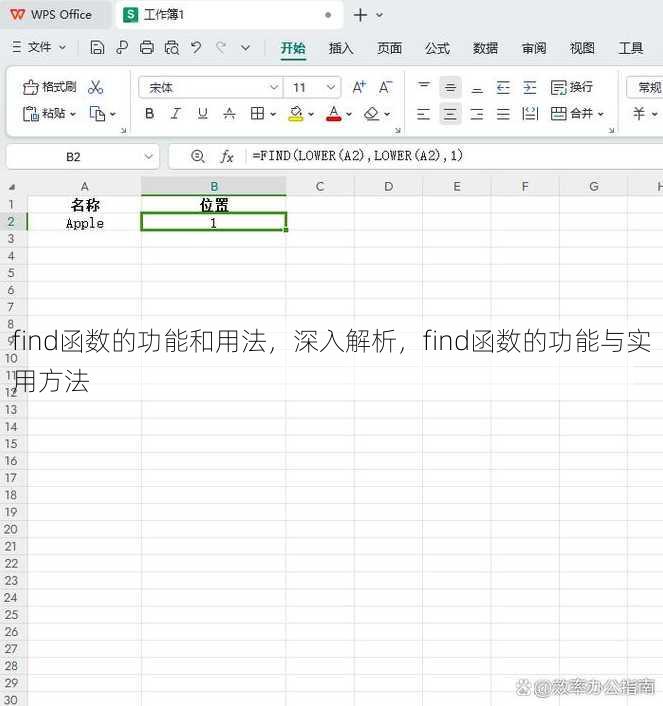
Task: Align text left horizontally
Action: 423,113
